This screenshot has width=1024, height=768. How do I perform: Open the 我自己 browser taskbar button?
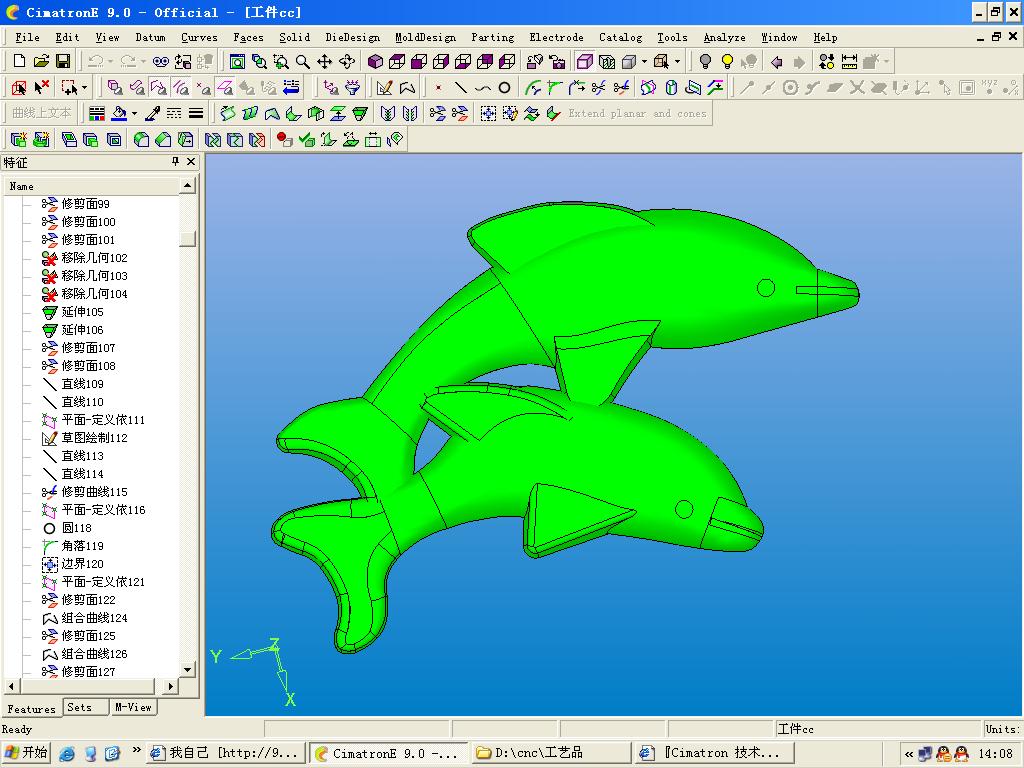click(x=226, y=753)
